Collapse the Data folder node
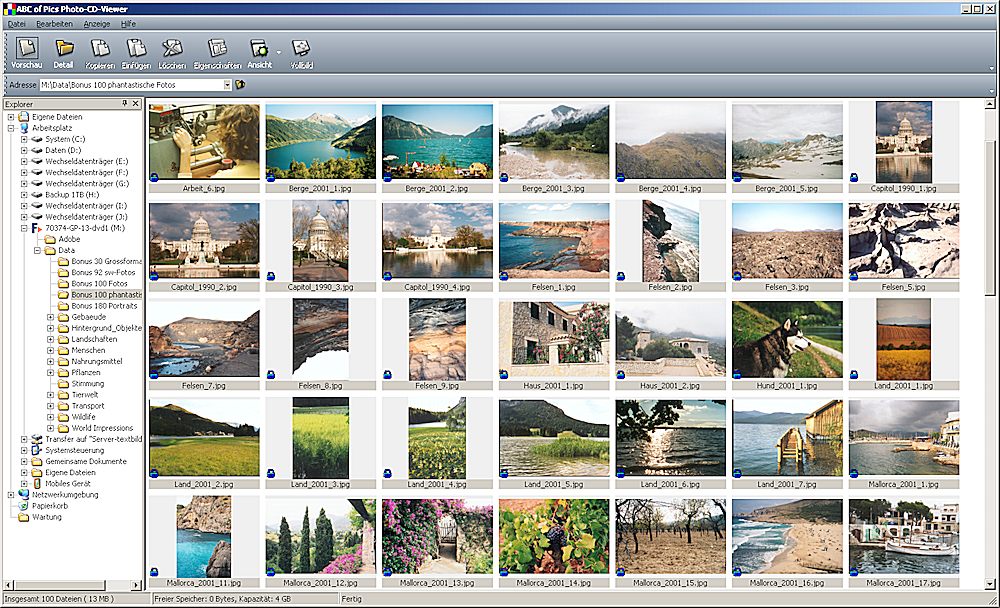 point(37,251)
